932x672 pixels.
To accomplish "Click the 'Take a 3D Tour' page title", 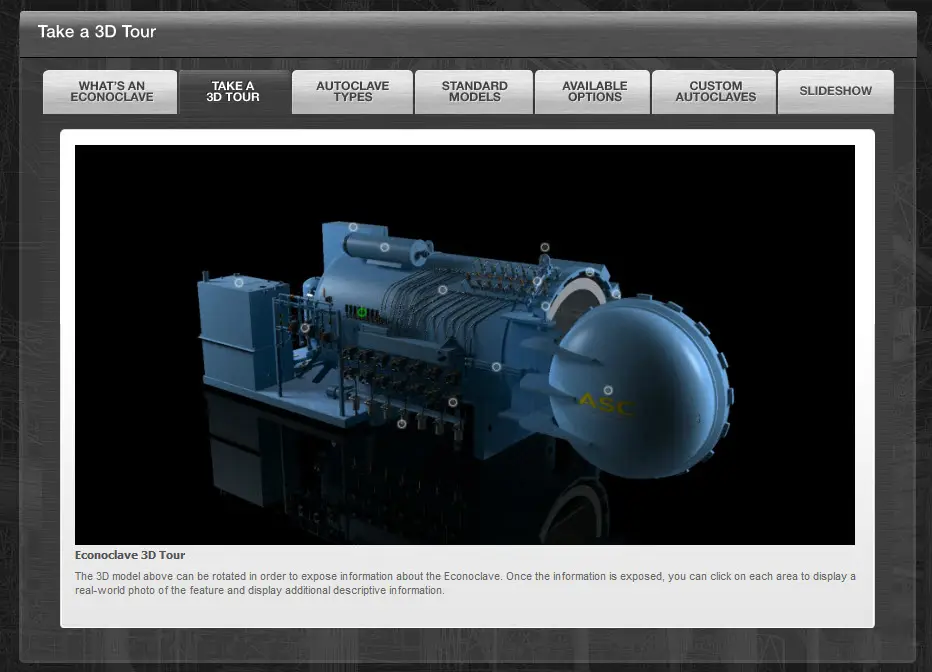I will (x=97, y=31).
